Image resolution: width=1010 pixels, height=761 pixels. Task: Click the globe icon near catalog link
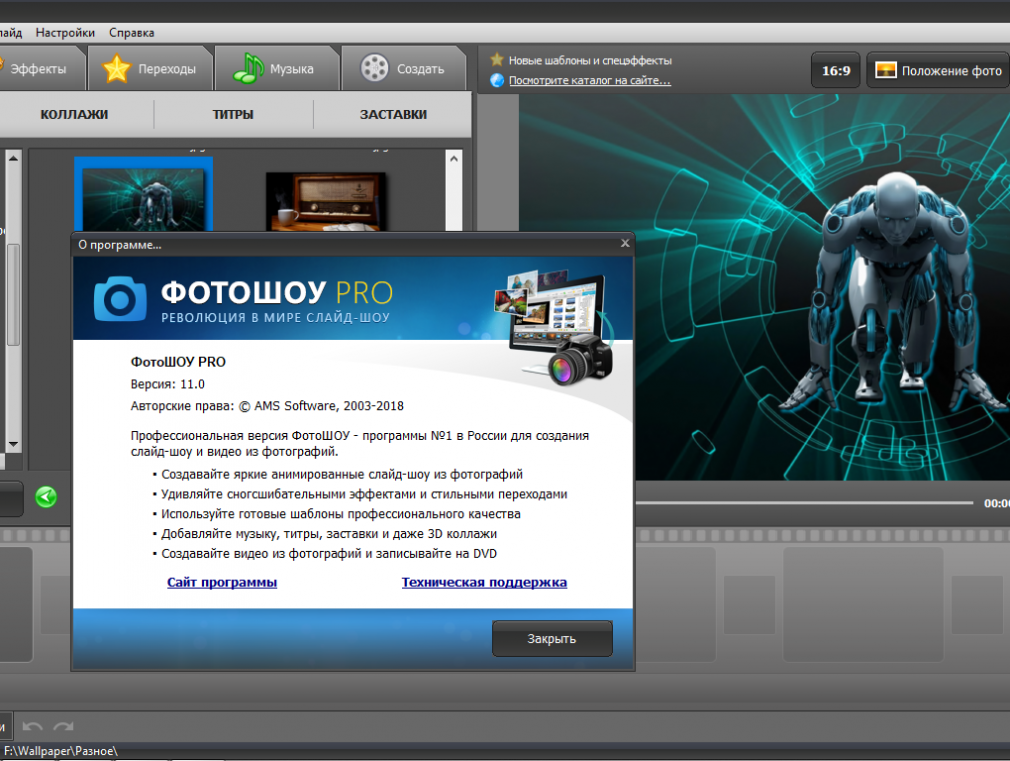point(497,81)
